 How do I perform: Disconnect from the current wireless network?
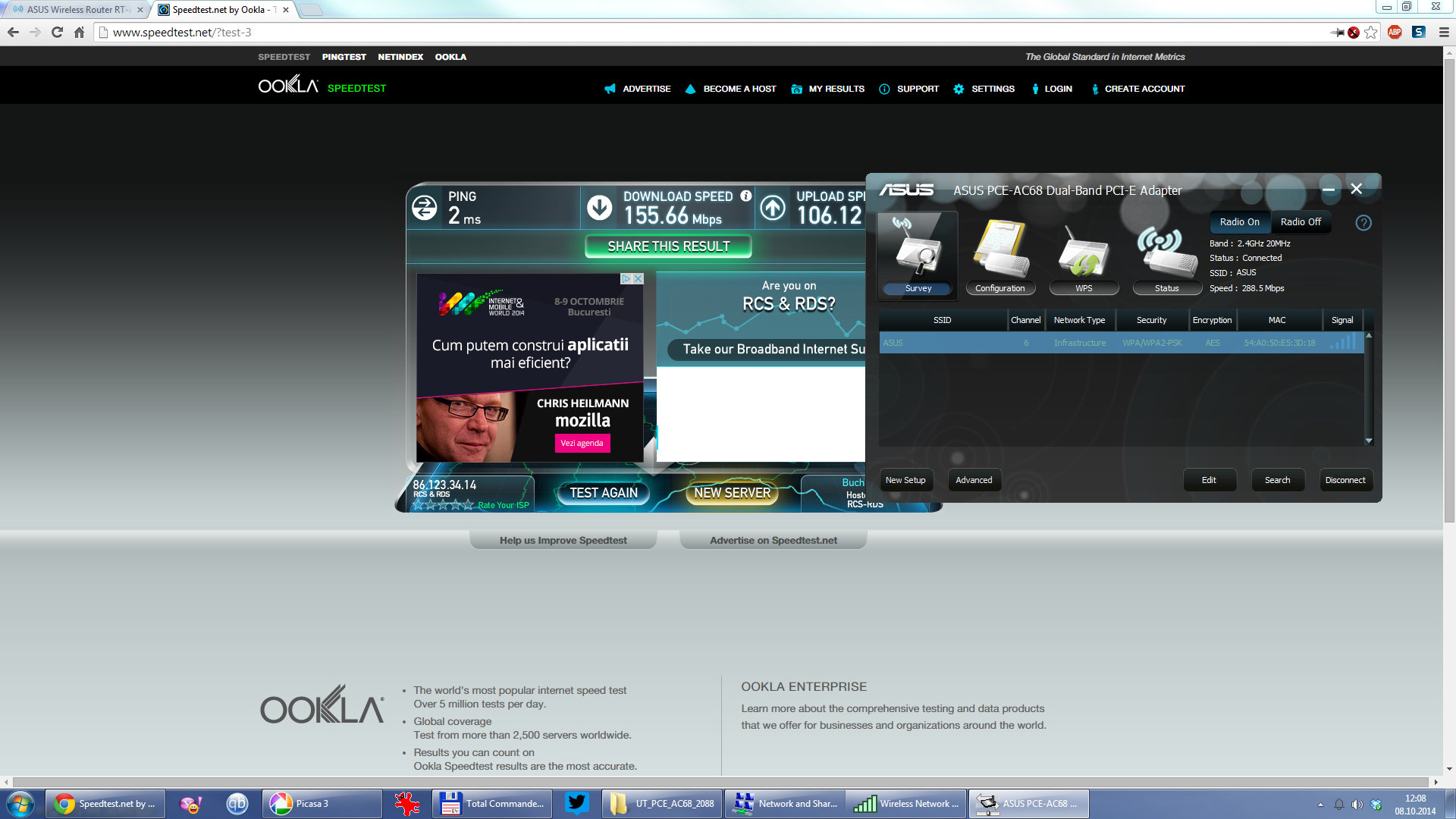[1345, 480]
